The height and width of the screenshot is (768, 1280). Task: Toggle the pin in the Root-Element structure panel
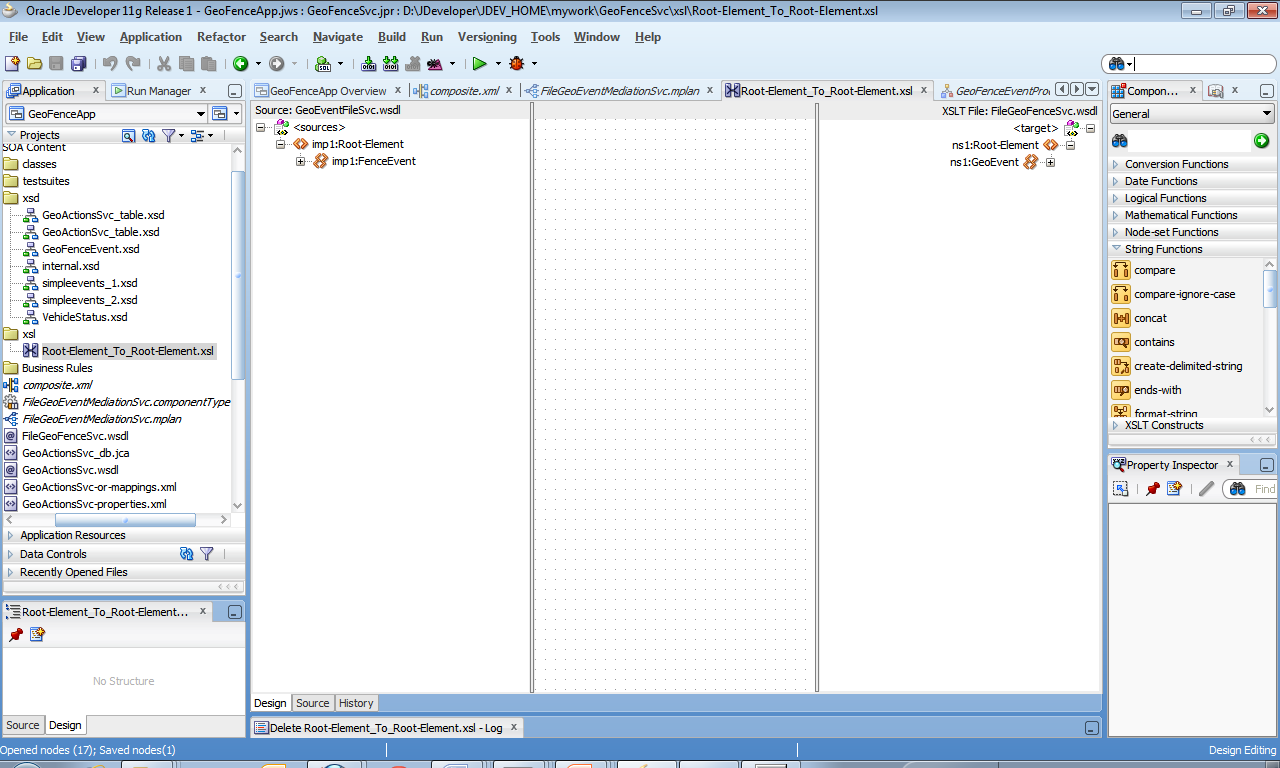point(14,633)
